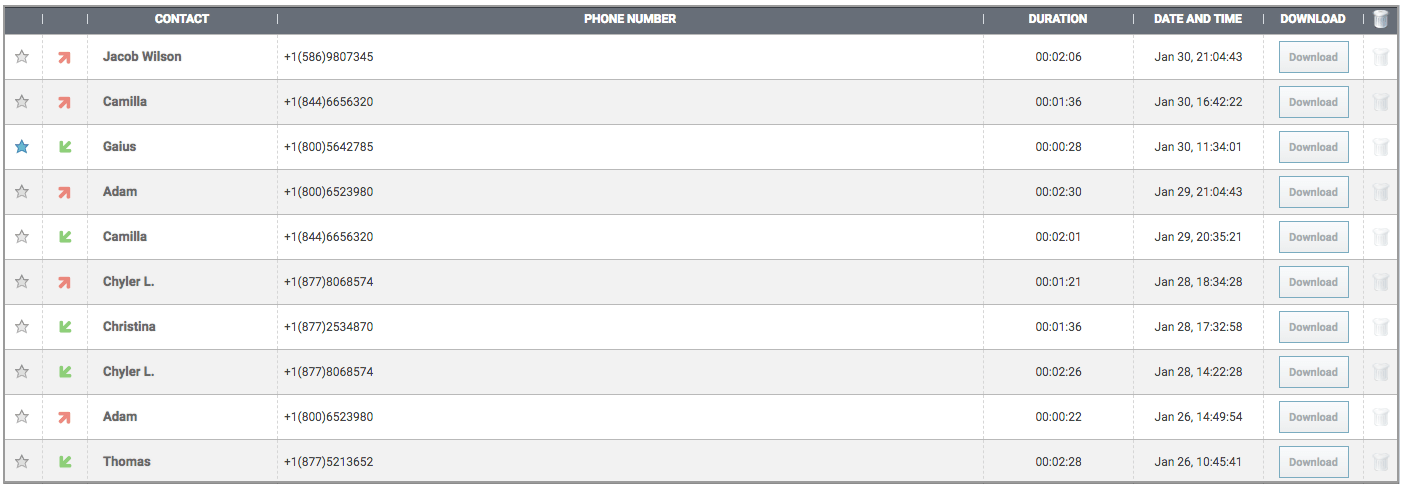This screenshot has height=487, width=1404.
Task: Delete the Christina call recording
Action: (1381, 327)
